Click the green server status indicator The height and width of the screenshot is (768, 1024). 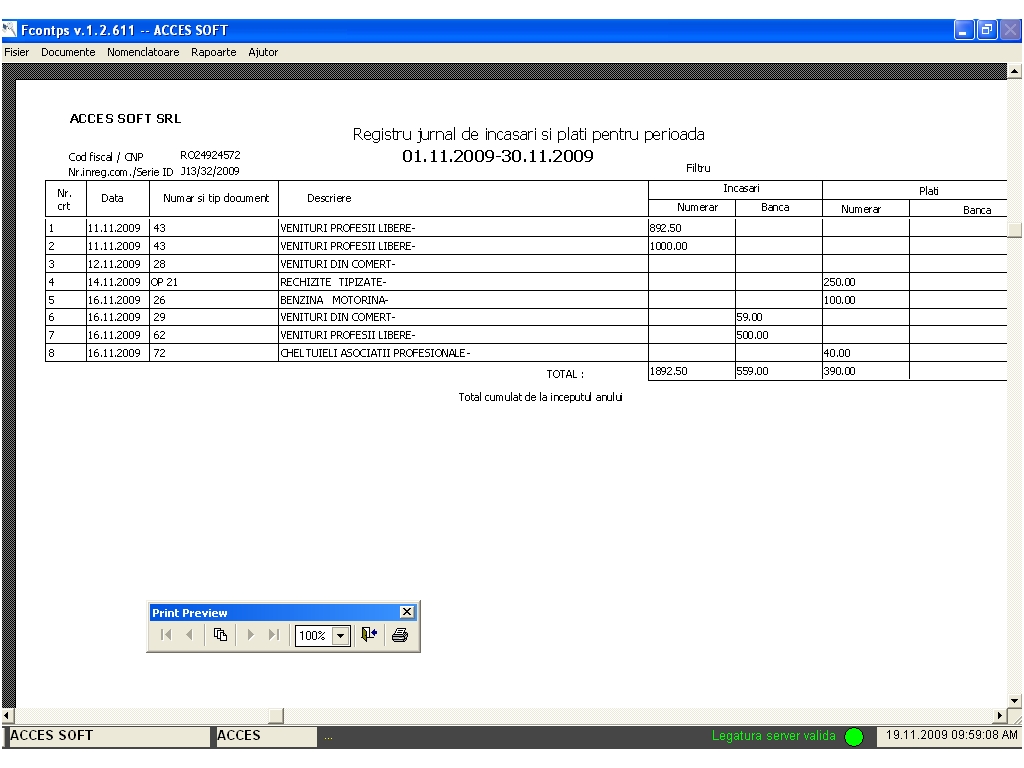853,737
